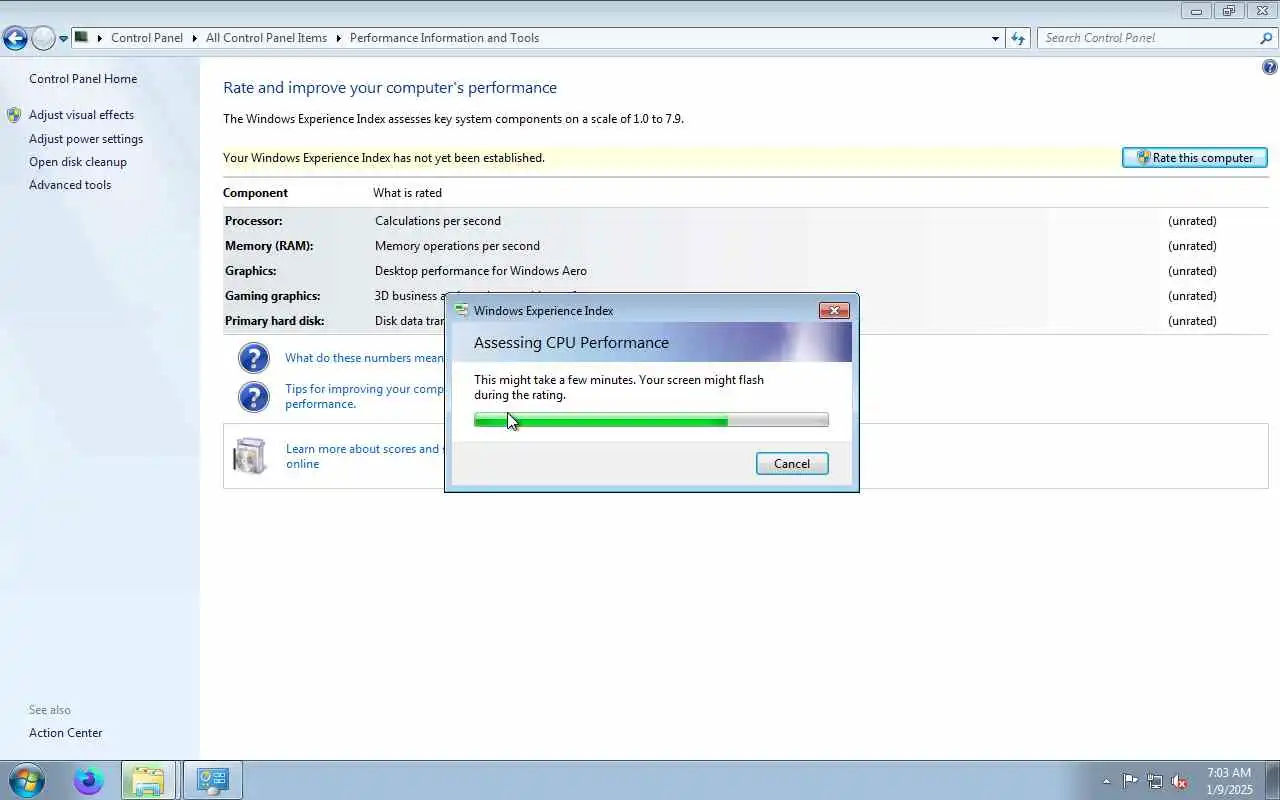Screen dimensions: 1280x800
Task: Open Advanced tools
Action: [x=70, y=185]
